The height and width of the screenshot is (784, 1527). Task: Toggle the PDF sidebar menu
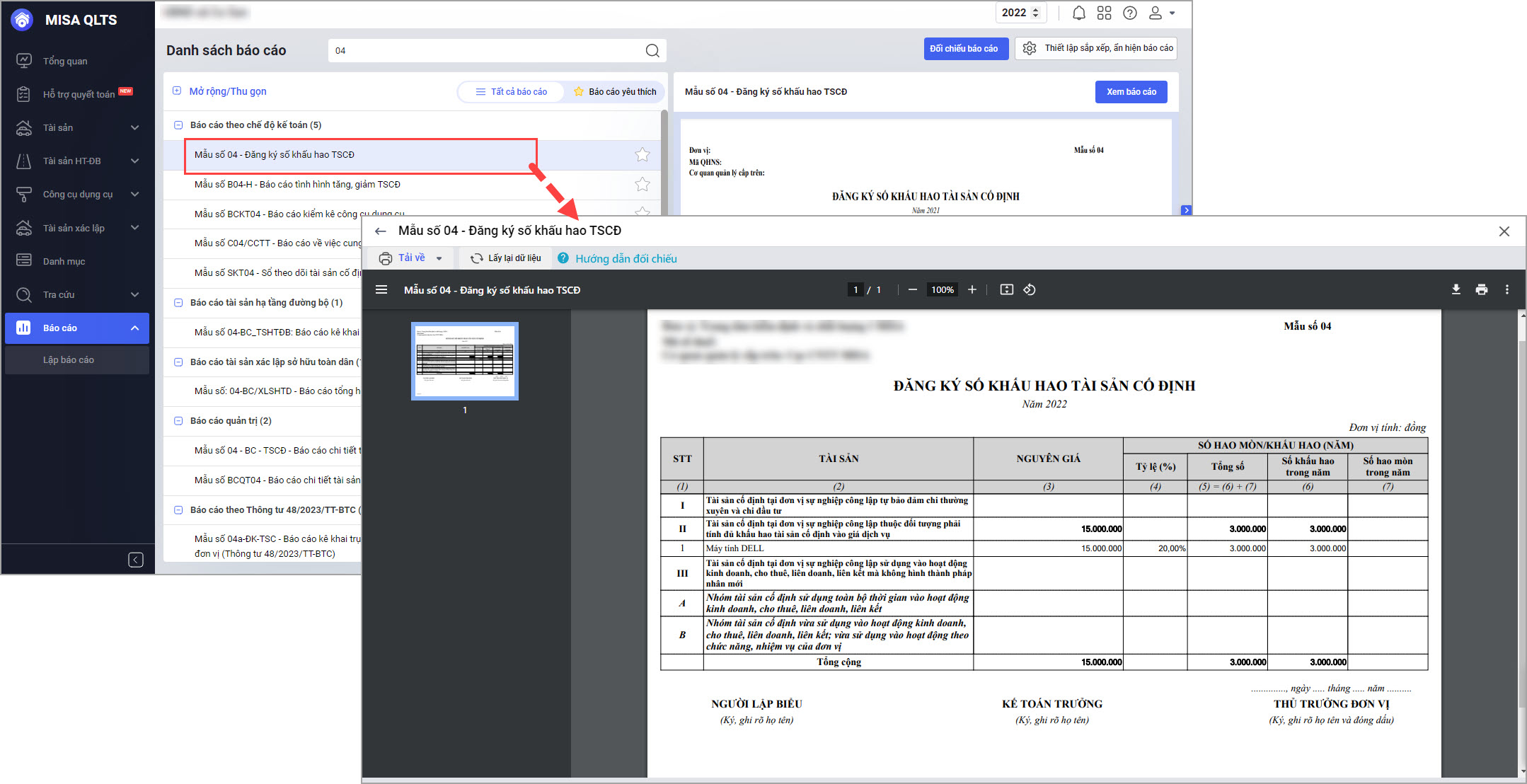coord(381,289)
